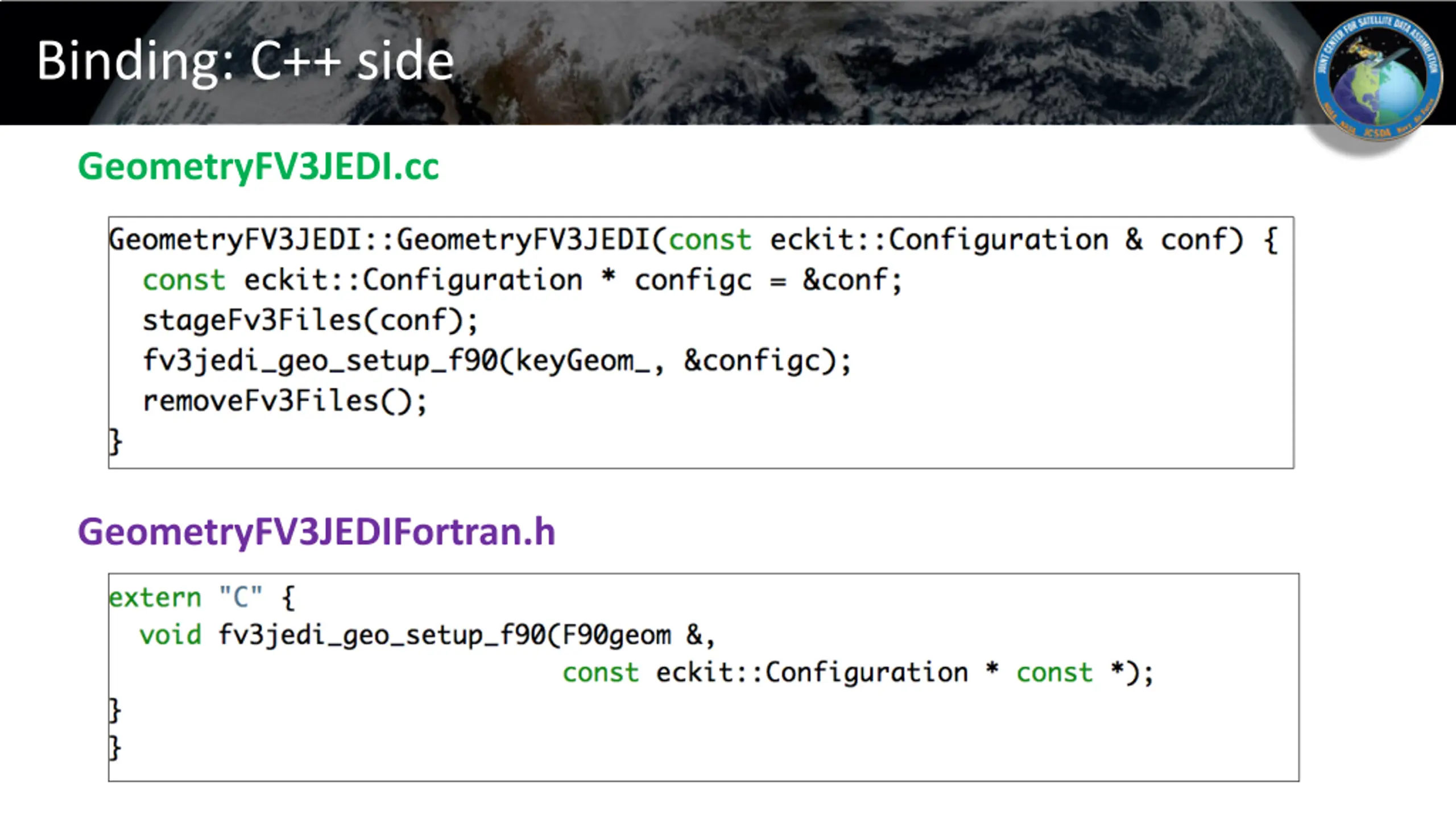Click the extern "C" declaration line
1456x819 pixels.
coord(202,598)
